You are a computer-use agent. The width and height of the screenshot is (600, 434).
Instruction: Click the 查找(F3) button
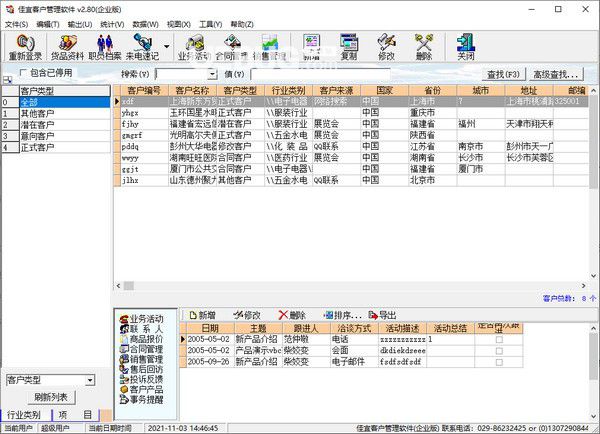point(503,74)
